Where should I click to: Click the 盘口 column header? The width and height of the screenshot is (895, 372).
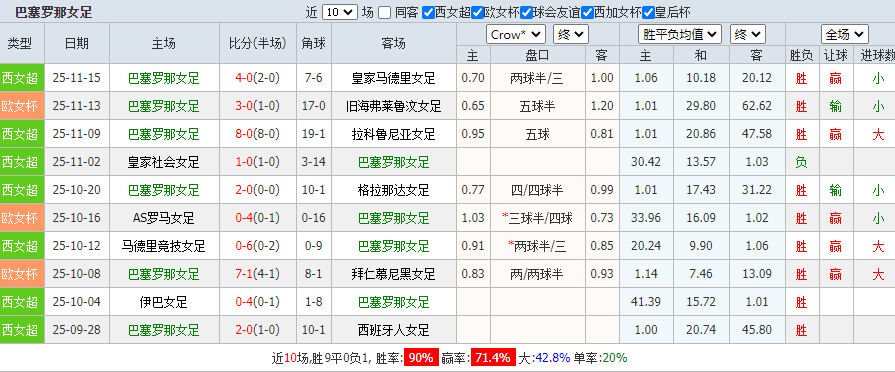click(x=537, y=55)
